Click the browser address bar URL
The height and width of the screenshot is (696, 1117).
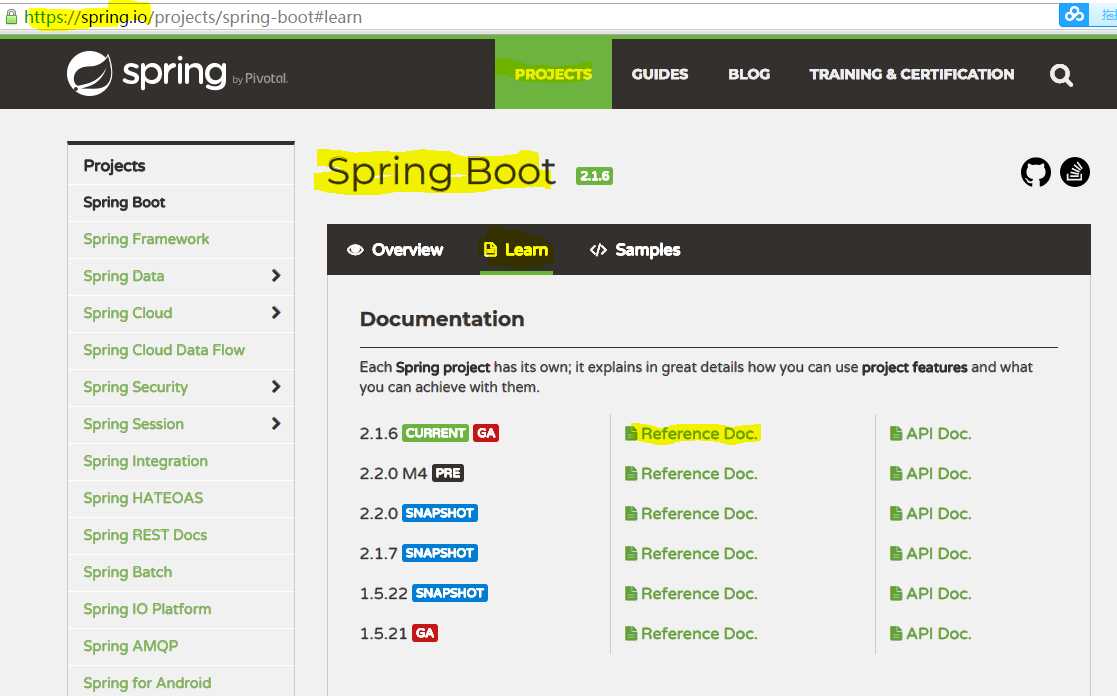tap(193, 17)
